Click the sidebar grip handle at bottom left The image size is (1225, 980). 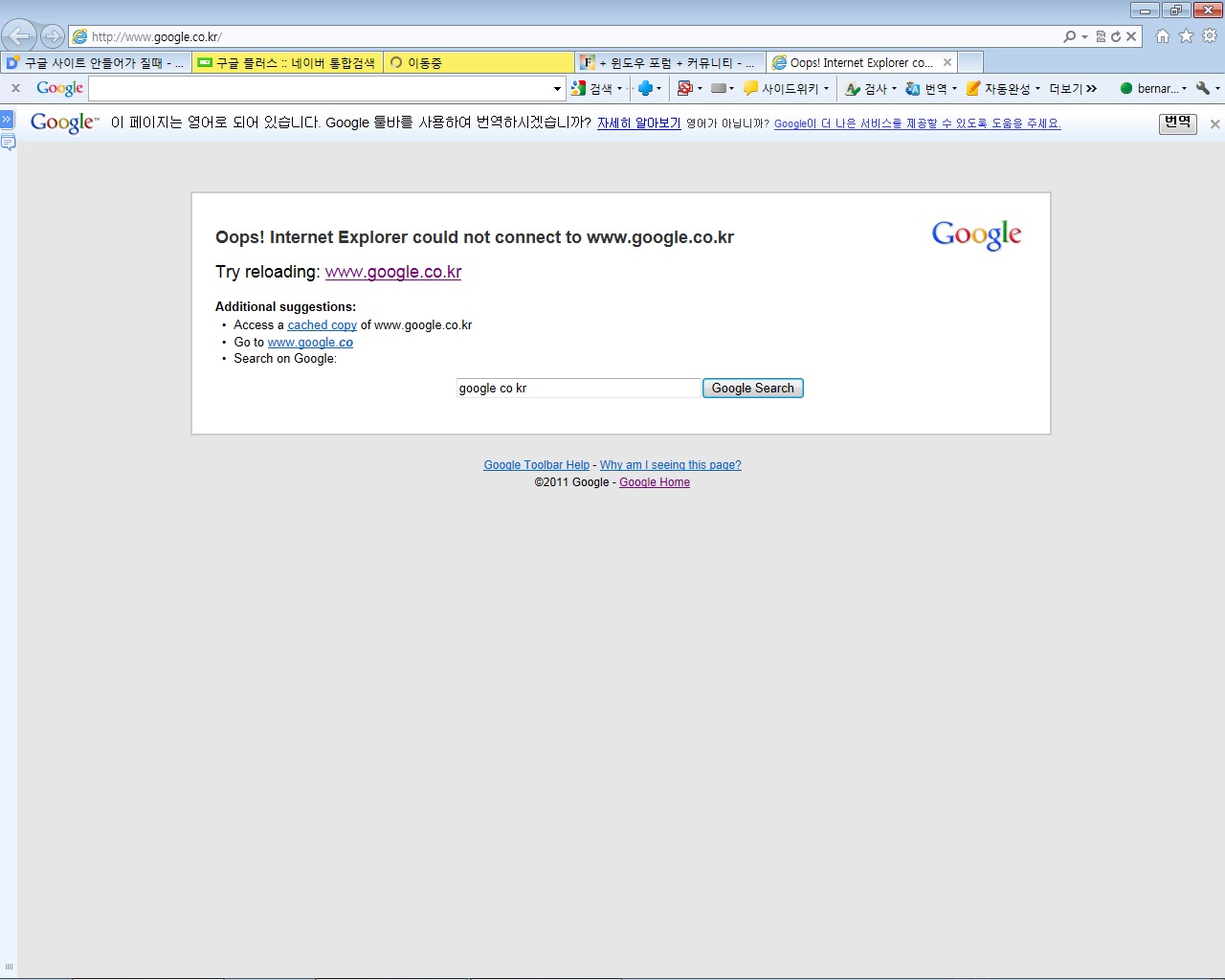tap(9, 967)
